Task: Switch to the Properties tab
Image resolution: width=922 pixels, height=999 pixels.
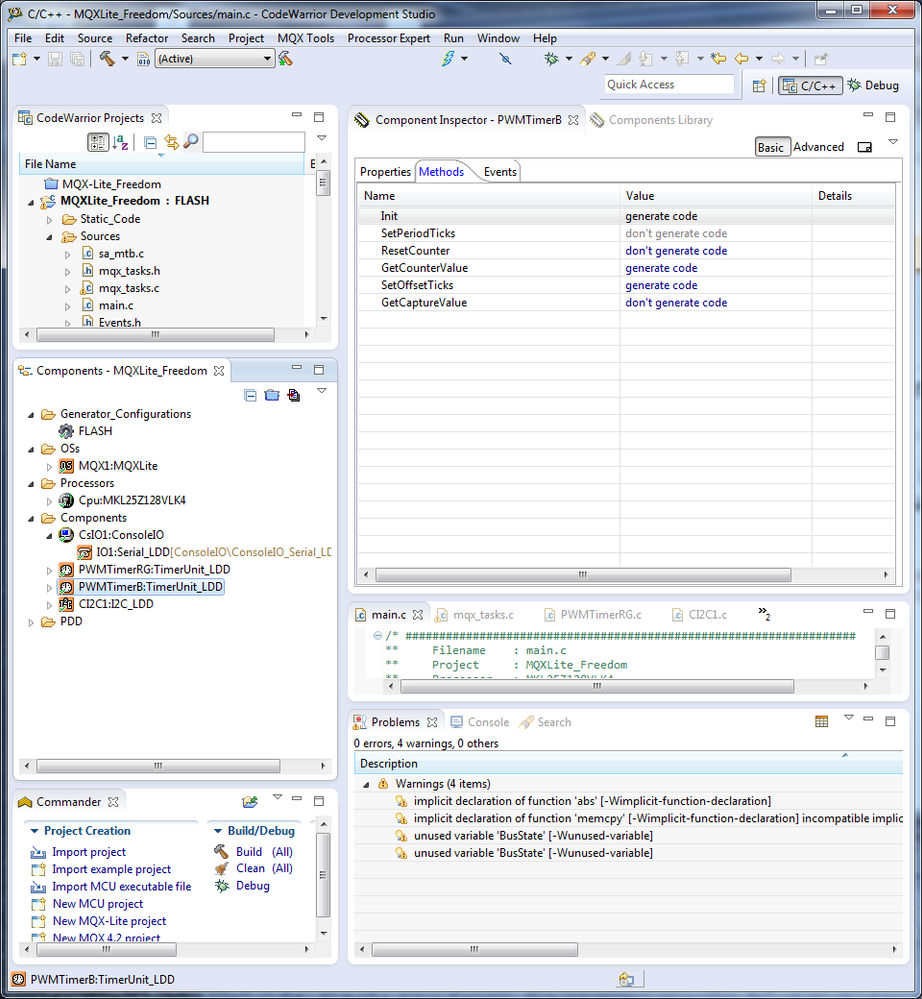Action: [x=385, y=172]
